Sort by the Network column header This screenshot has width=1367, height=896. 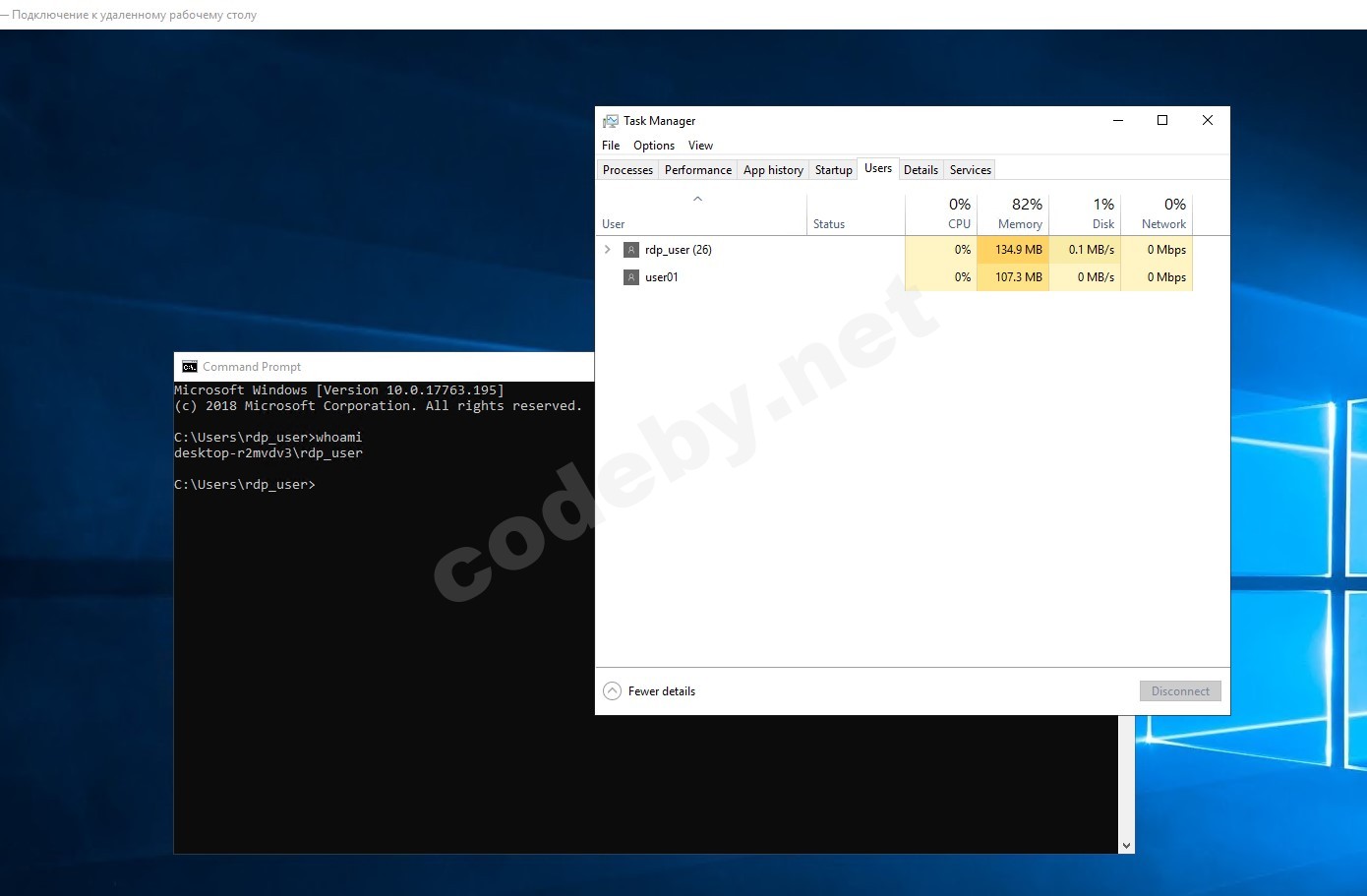1157,214
